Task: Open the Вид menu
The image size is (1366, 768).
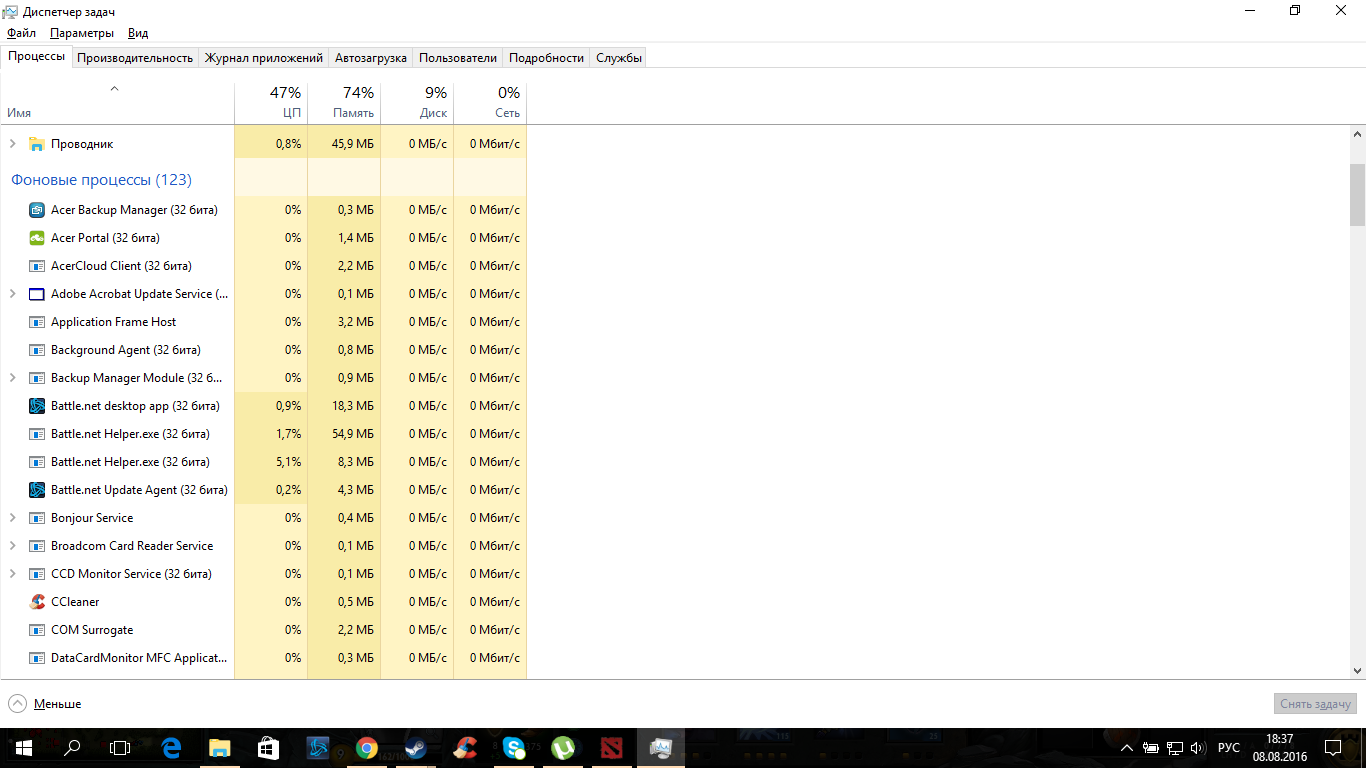Action: (x=138, y=33)
